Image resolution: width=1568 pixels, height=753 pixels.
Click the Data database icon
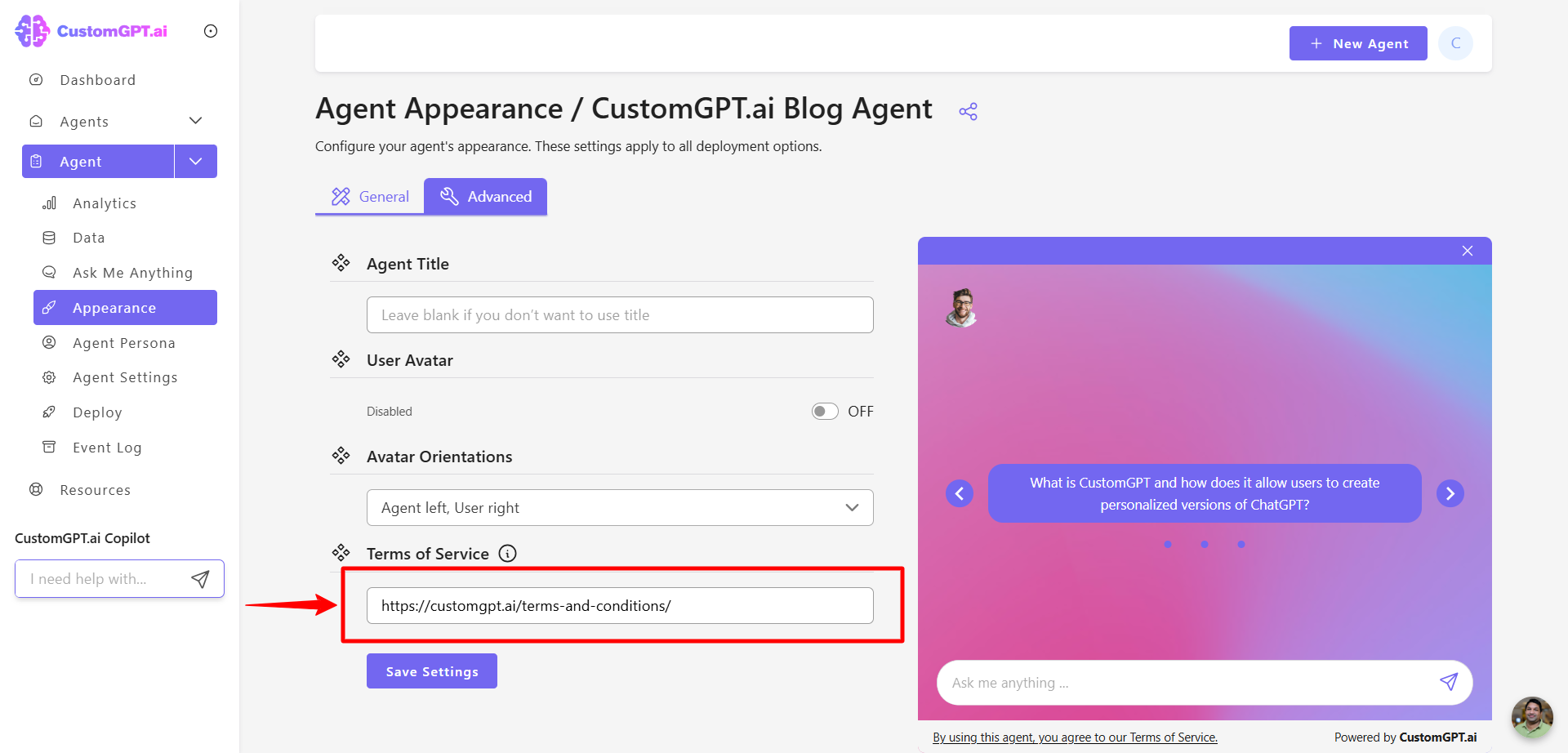point(49,238)
